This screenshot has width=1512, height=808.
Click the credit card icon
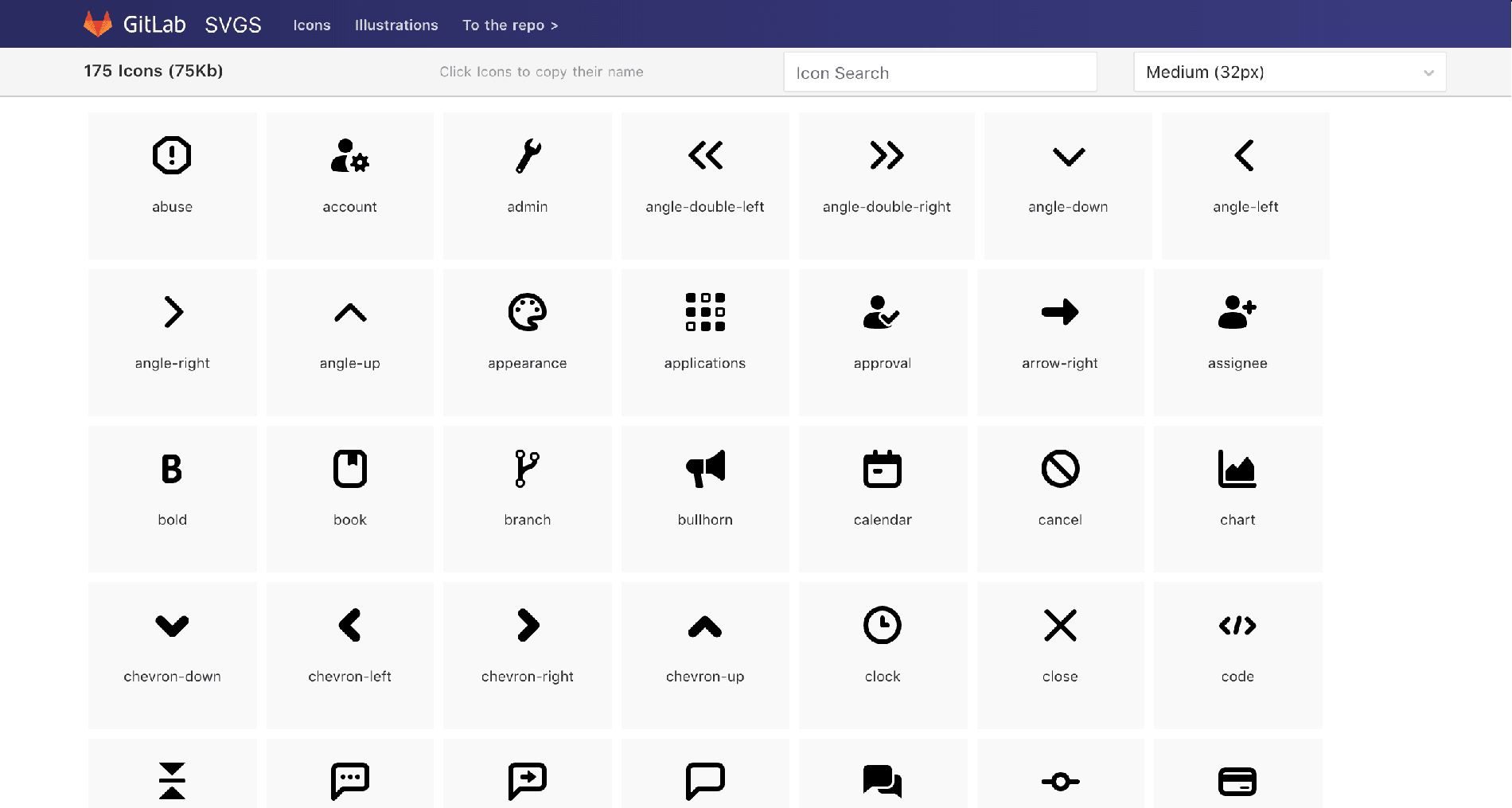click(x=1237, y=780)
